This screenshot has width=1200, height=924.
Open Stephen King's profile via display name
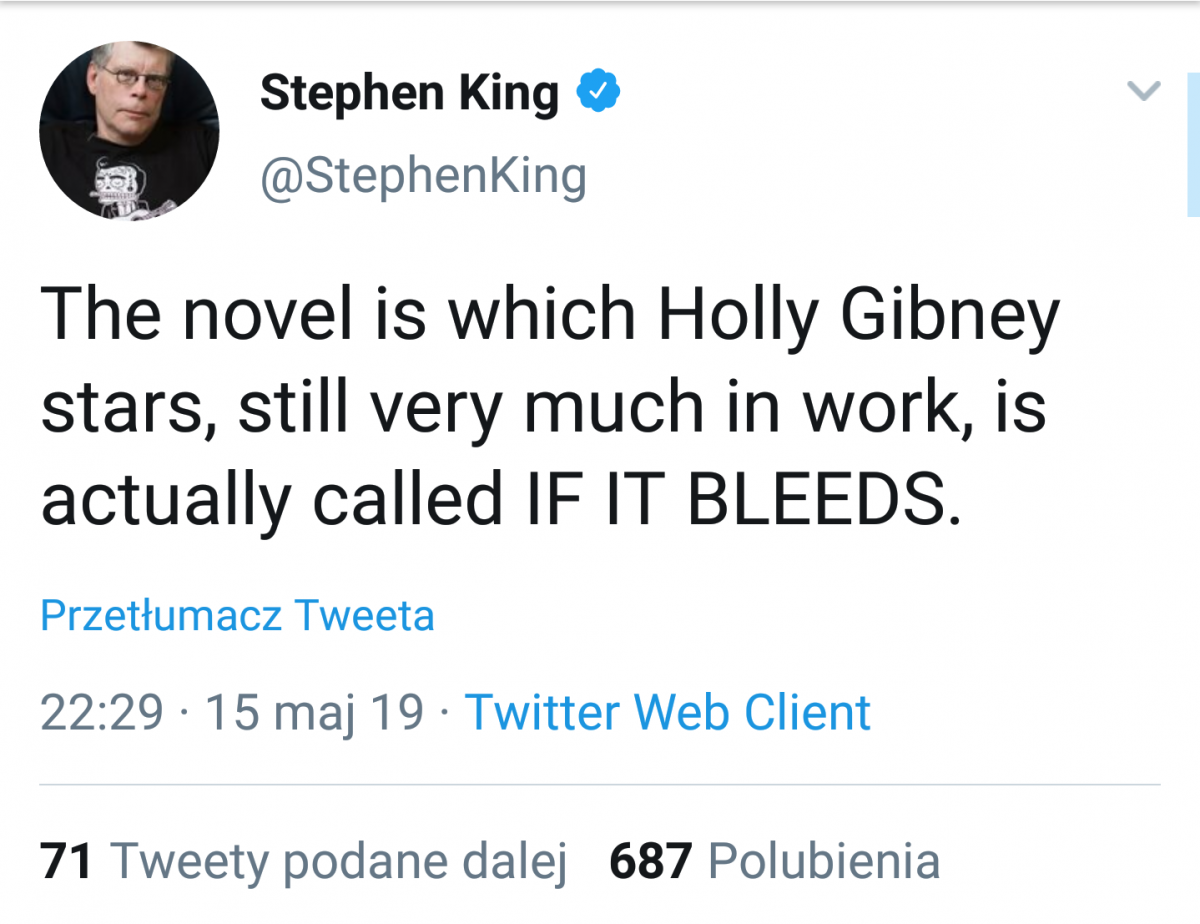coord(410,92)
